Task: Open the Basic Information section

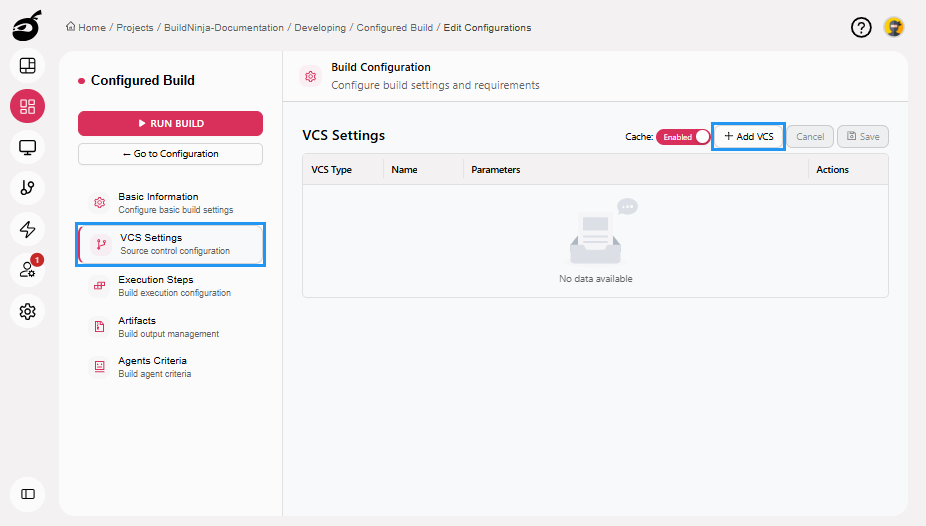Action: tap(170, 202)
